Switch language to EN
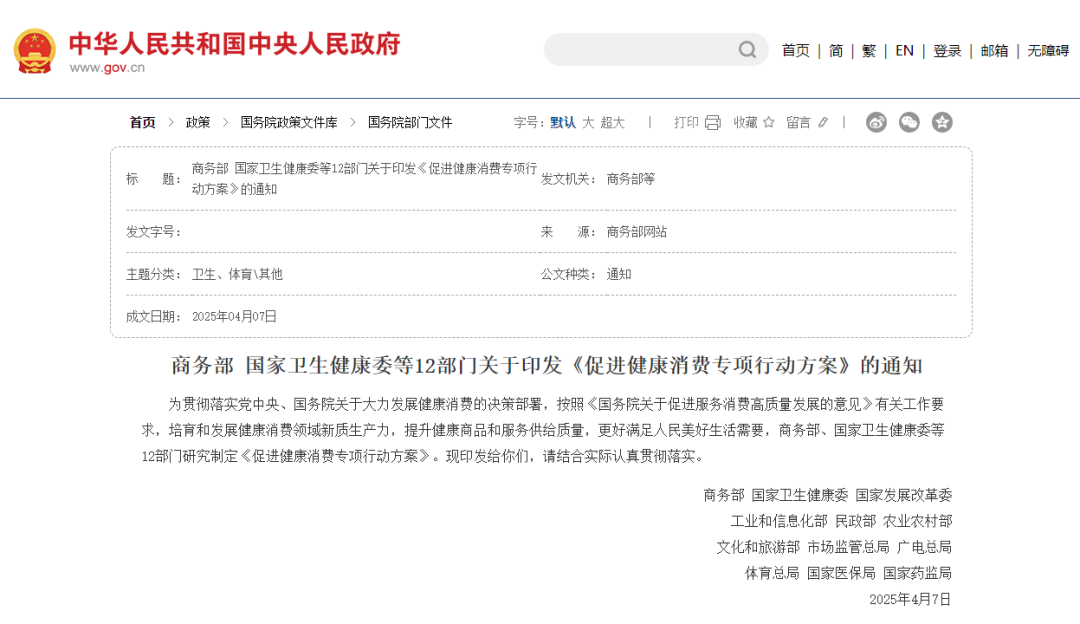This screenshot has height=624, width=1080. pos(904,51)
